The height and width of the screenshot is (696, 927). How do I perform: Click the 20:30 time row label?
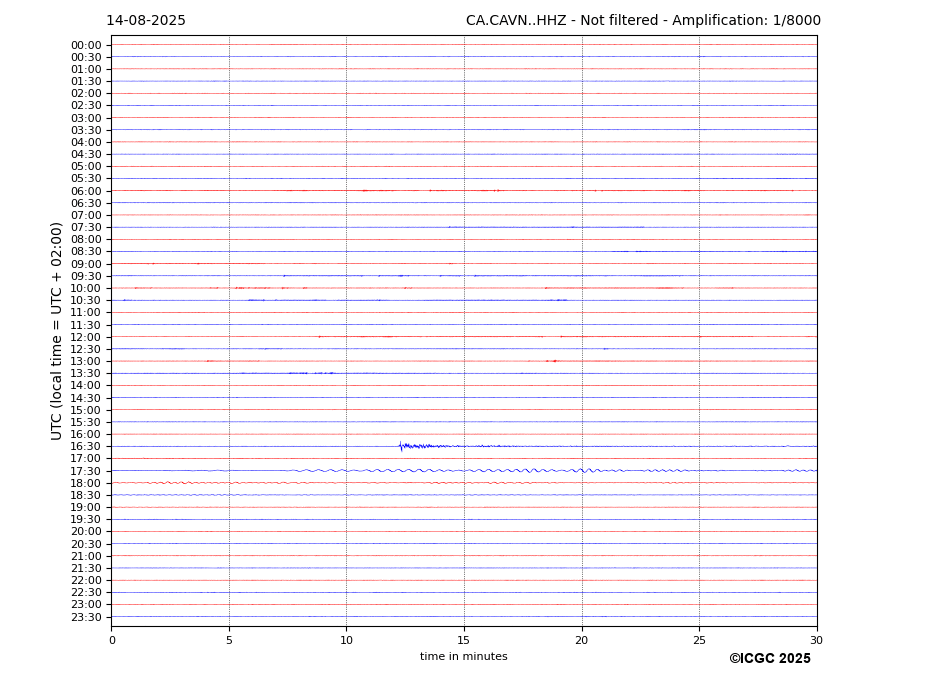(x=86, y=544)
